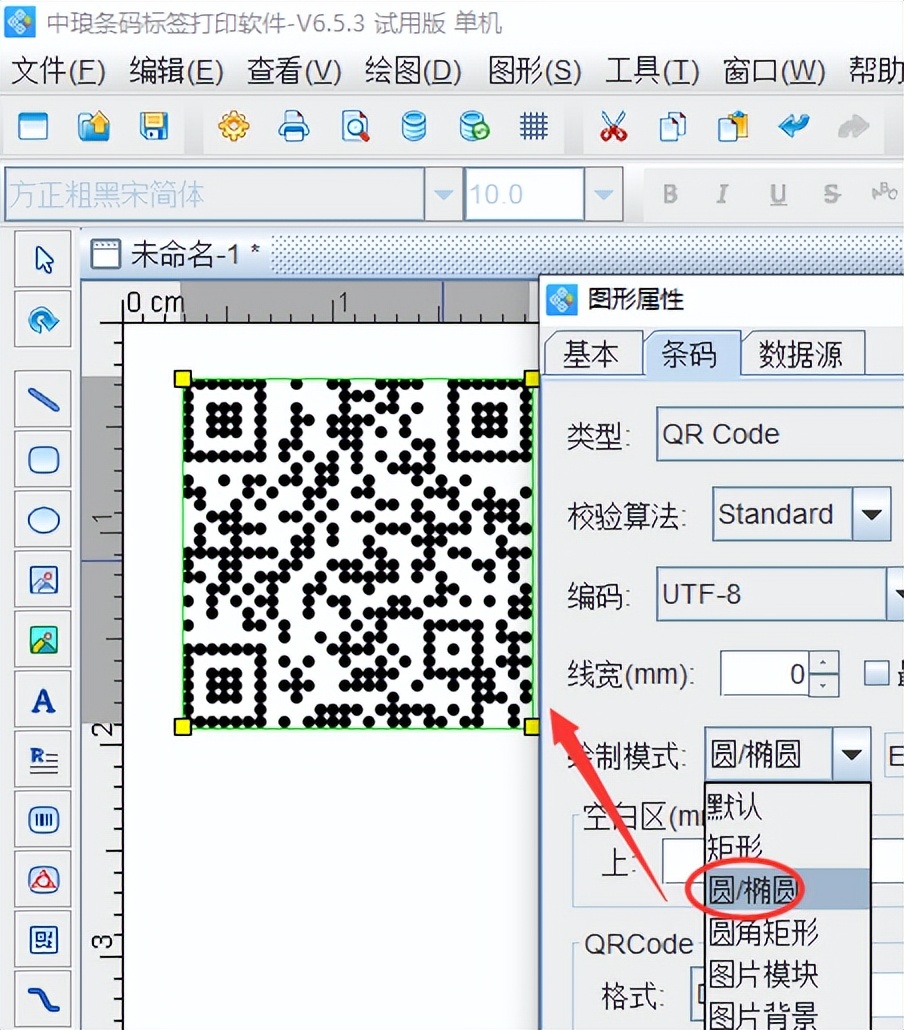
Task: Choose 圆/椭圆 from the draw mode list
Action: (788, 889)
